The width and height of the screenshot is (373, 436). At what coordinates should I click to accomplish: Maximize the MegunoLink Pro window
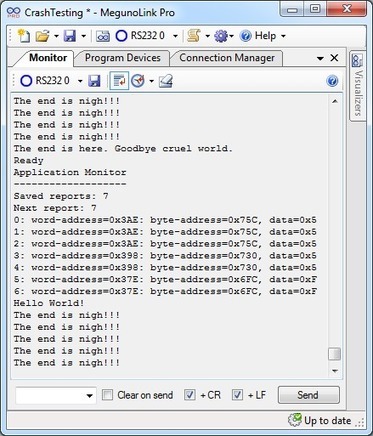[x=315, y=10]
